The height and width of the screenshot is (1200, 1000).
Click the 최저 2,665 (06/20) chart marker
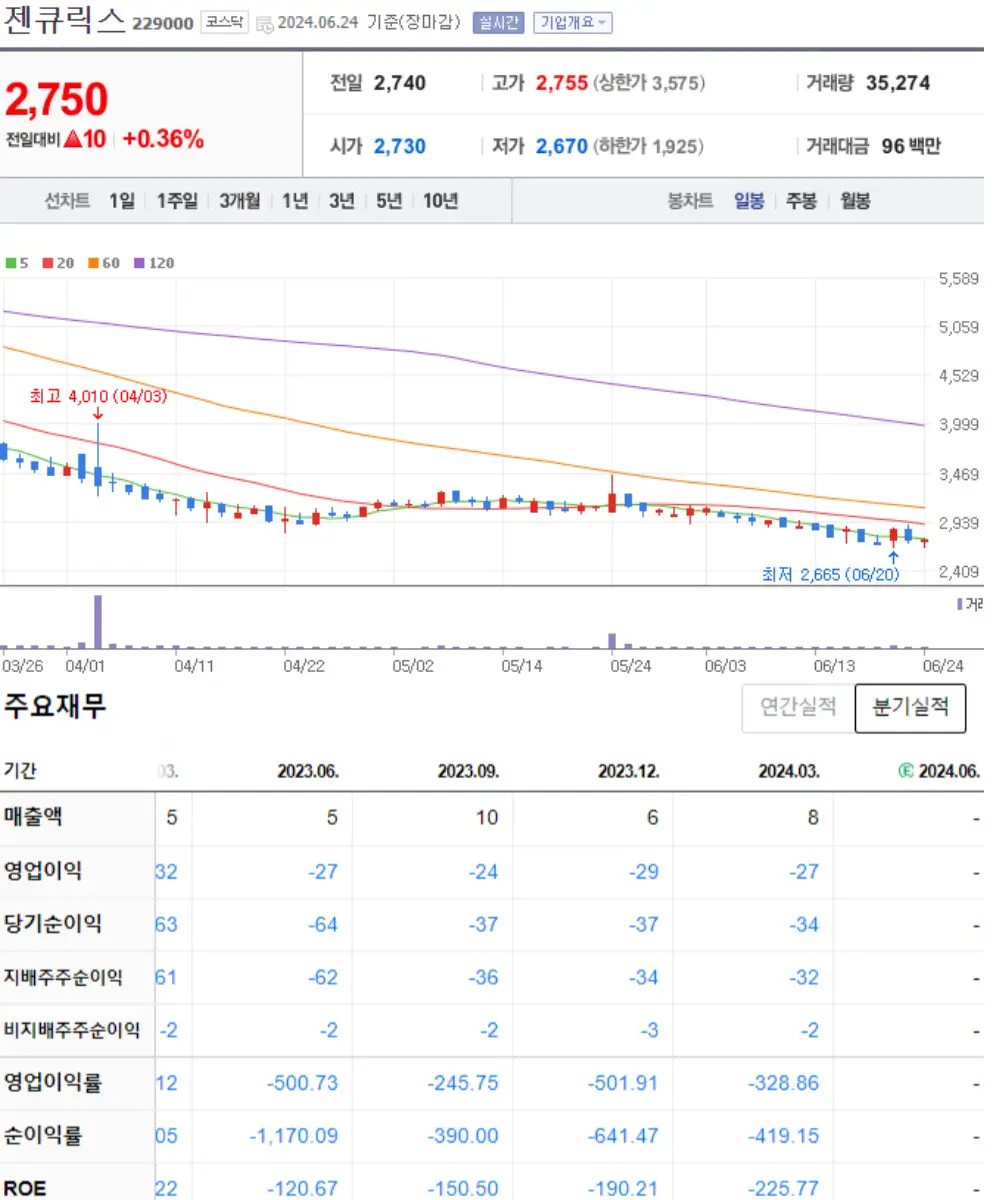[829, 574]
